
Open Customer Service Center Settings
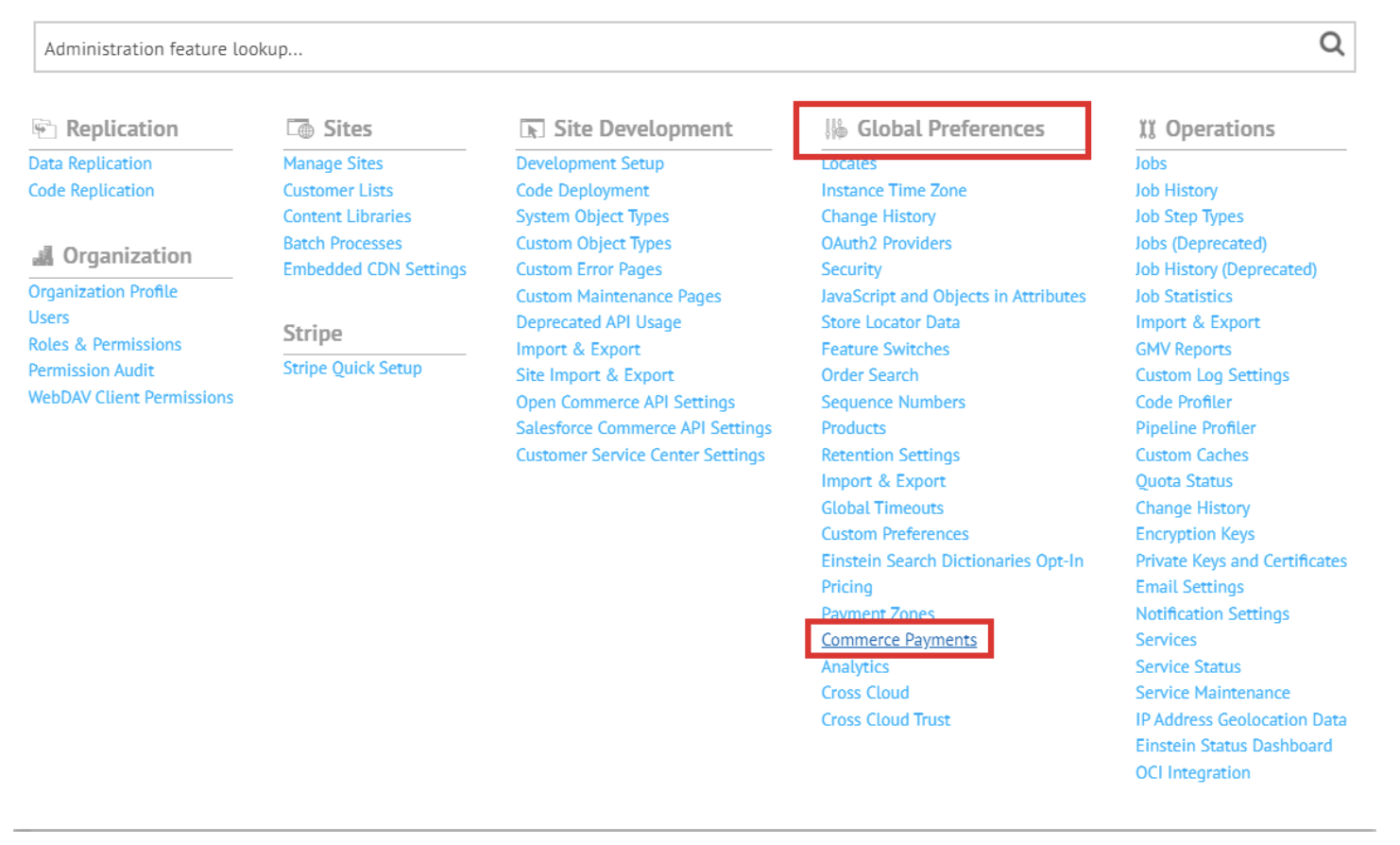pyautogui.click(x=640, y=455)
